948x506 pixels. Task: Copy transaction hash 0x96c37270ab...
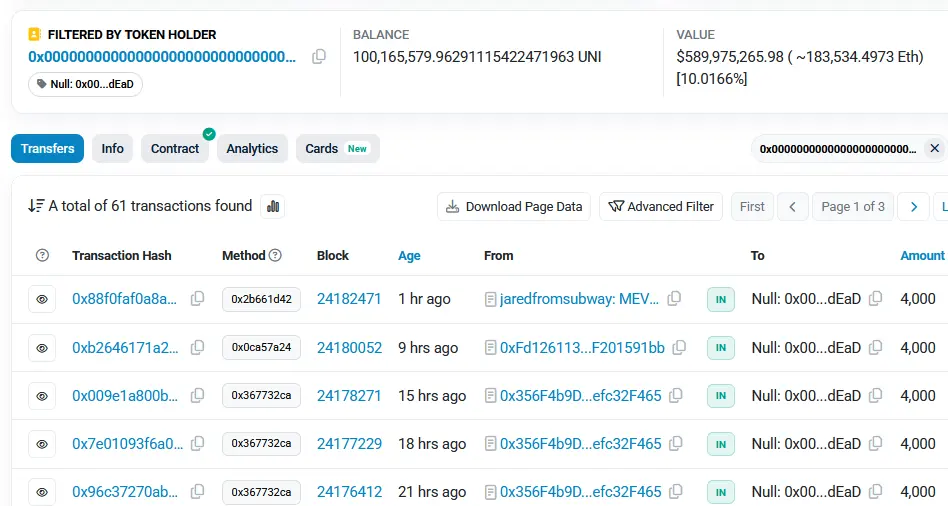coord(197,492)
